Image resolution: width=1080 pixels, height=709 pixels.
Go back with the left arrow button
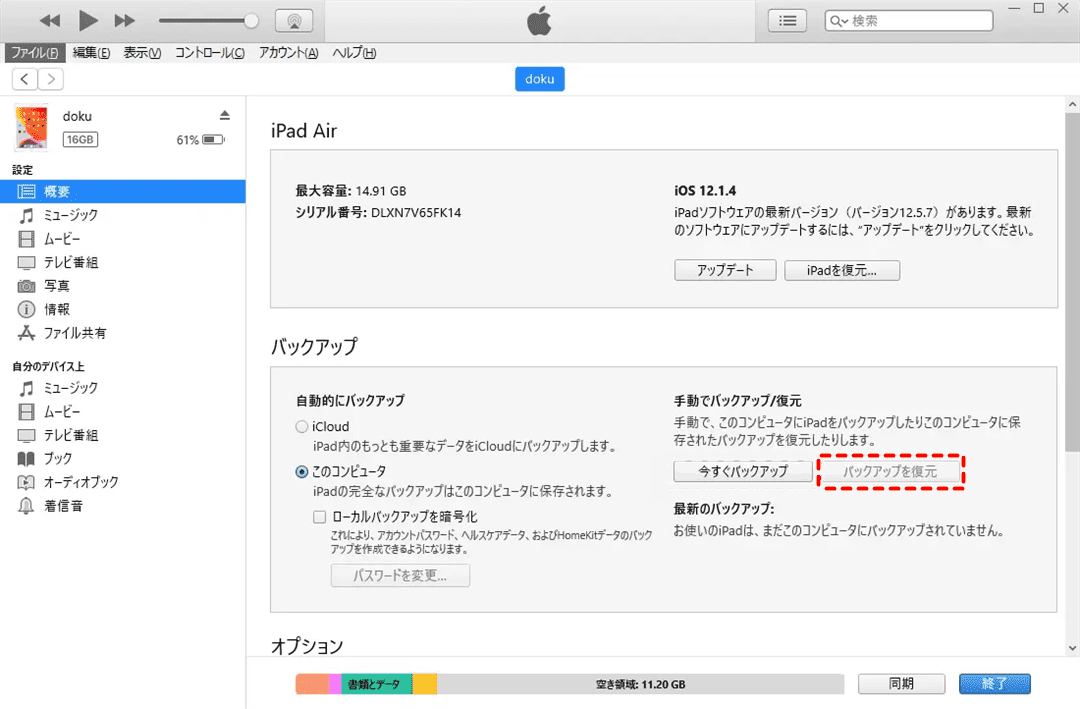[x=25, y=79]
